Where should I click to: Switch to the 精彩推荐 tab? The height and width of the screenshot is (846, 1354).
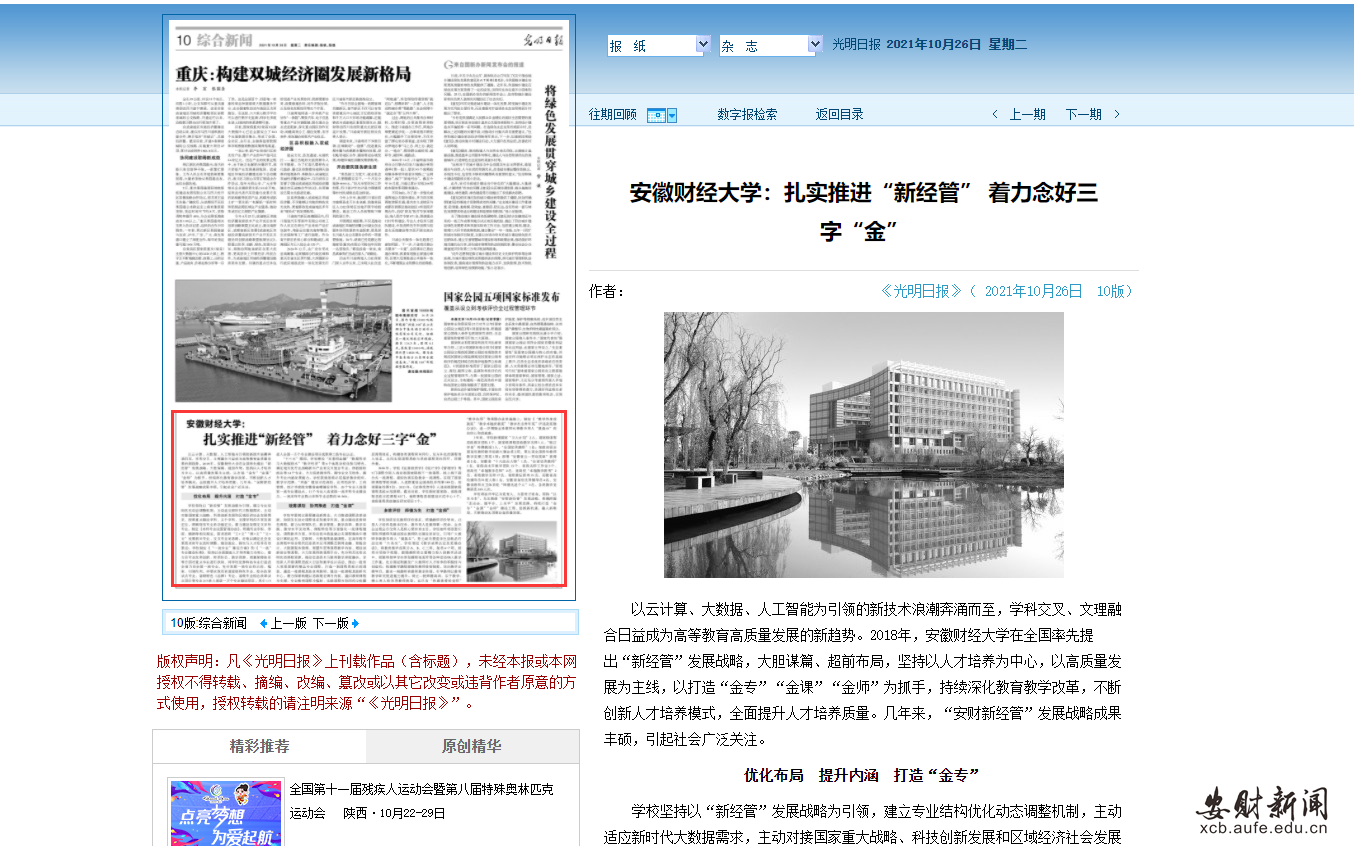[x=259, y=746]
